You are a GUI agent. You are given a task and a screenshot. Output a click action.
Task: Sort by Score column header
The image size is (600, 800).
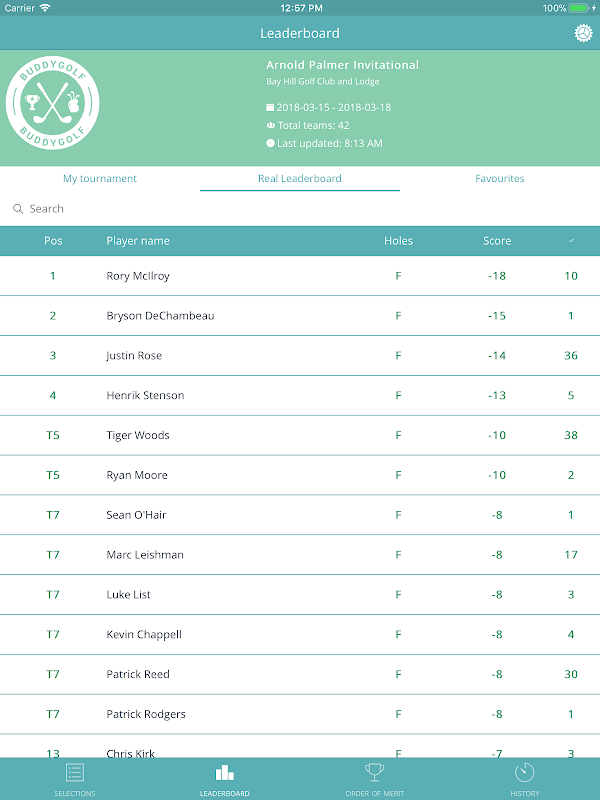pos(497,241)
